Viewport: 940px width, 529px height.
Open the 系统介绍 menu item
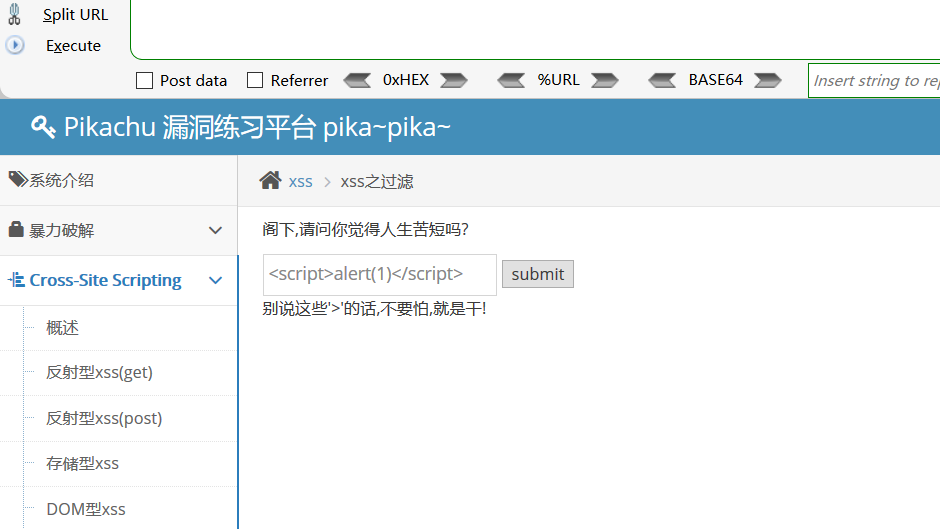[x=119, y=181]
